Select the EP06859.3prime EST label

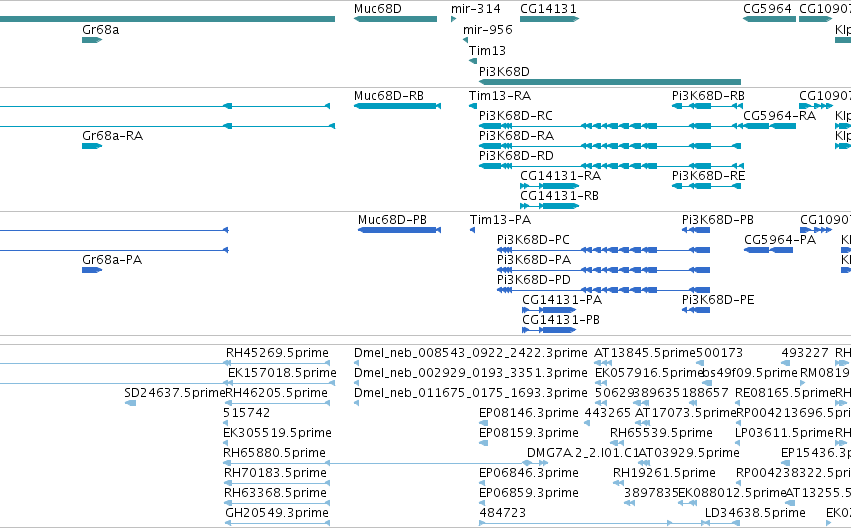click(x=529, y=494)
